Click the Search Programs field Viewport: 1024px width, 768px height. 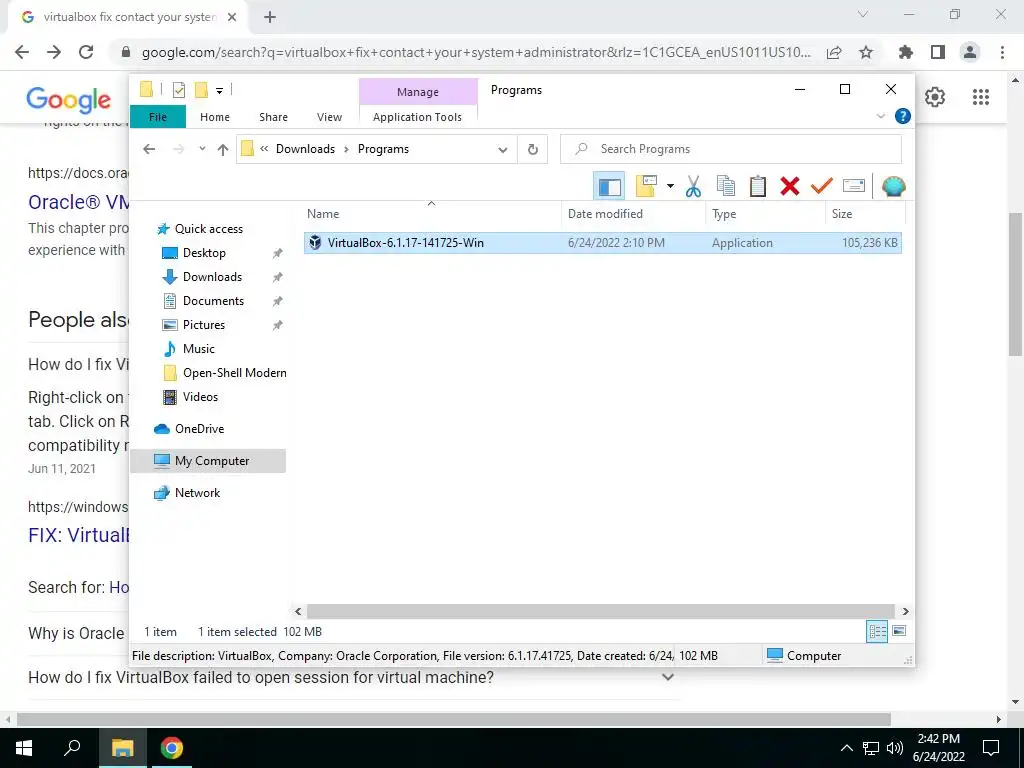(731, 150)
